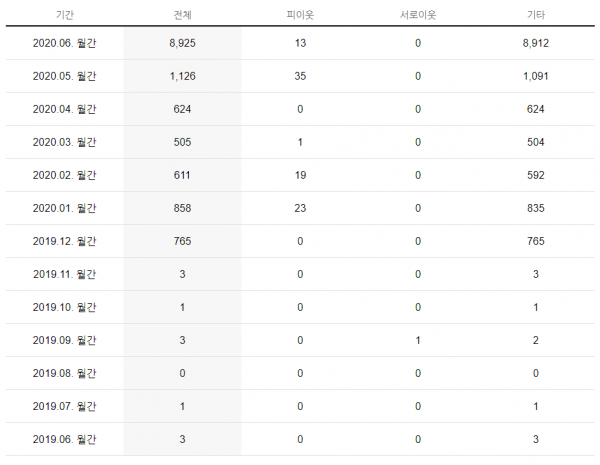
Task: Click the red 1 in 2020.03. row
Action: pos(300,142)
